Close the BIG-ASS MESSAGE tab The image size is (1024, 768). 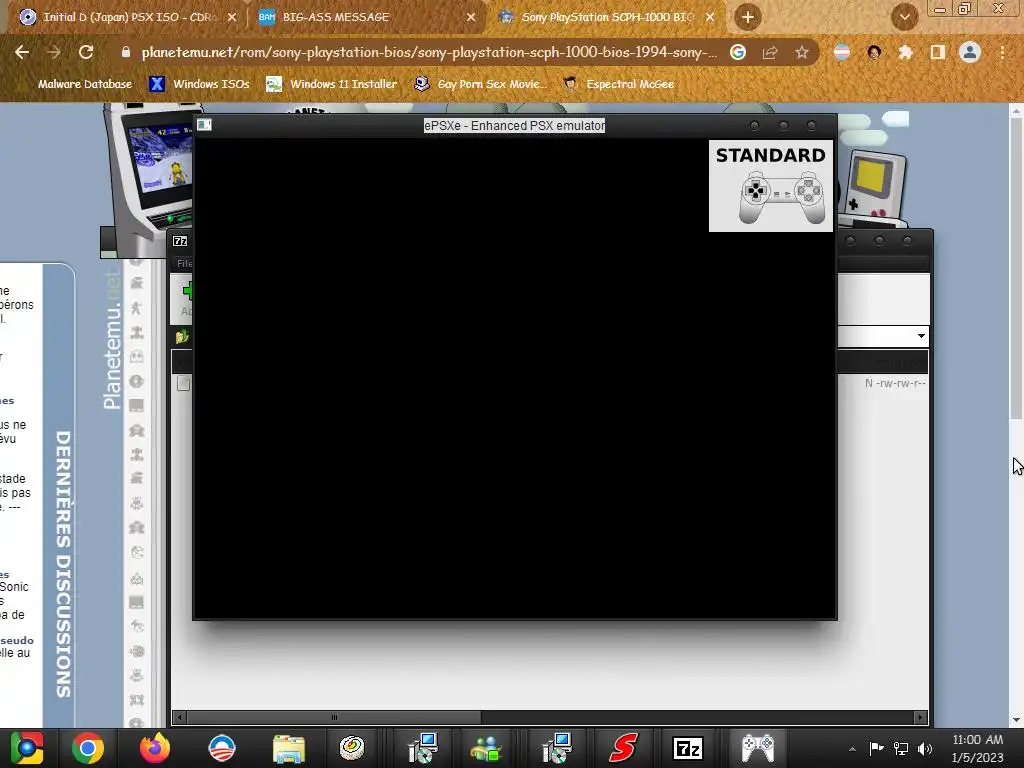(x=471, y=17)
